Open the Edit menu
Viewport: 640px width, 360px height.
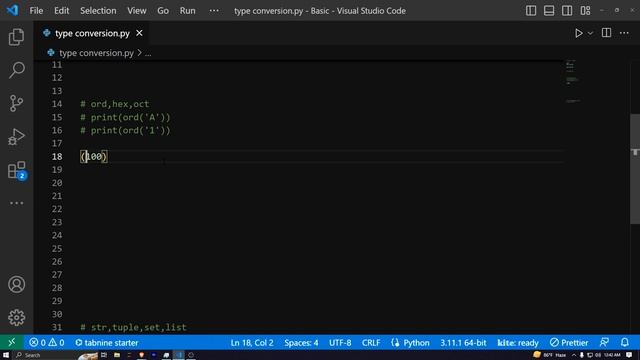pos(61,11)
